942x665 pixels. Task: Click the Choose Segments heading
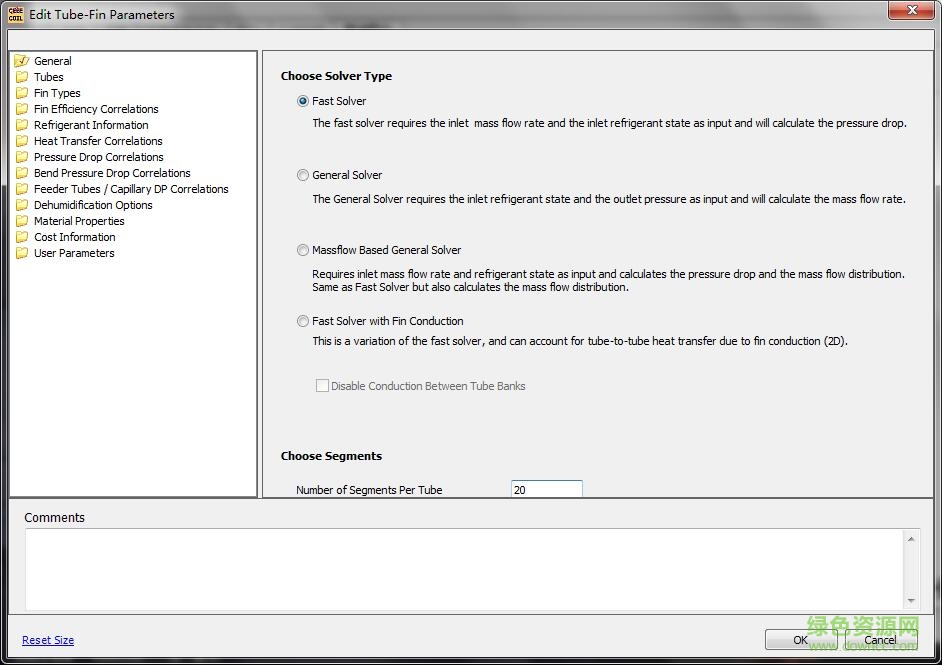click(x=331, y=456)
